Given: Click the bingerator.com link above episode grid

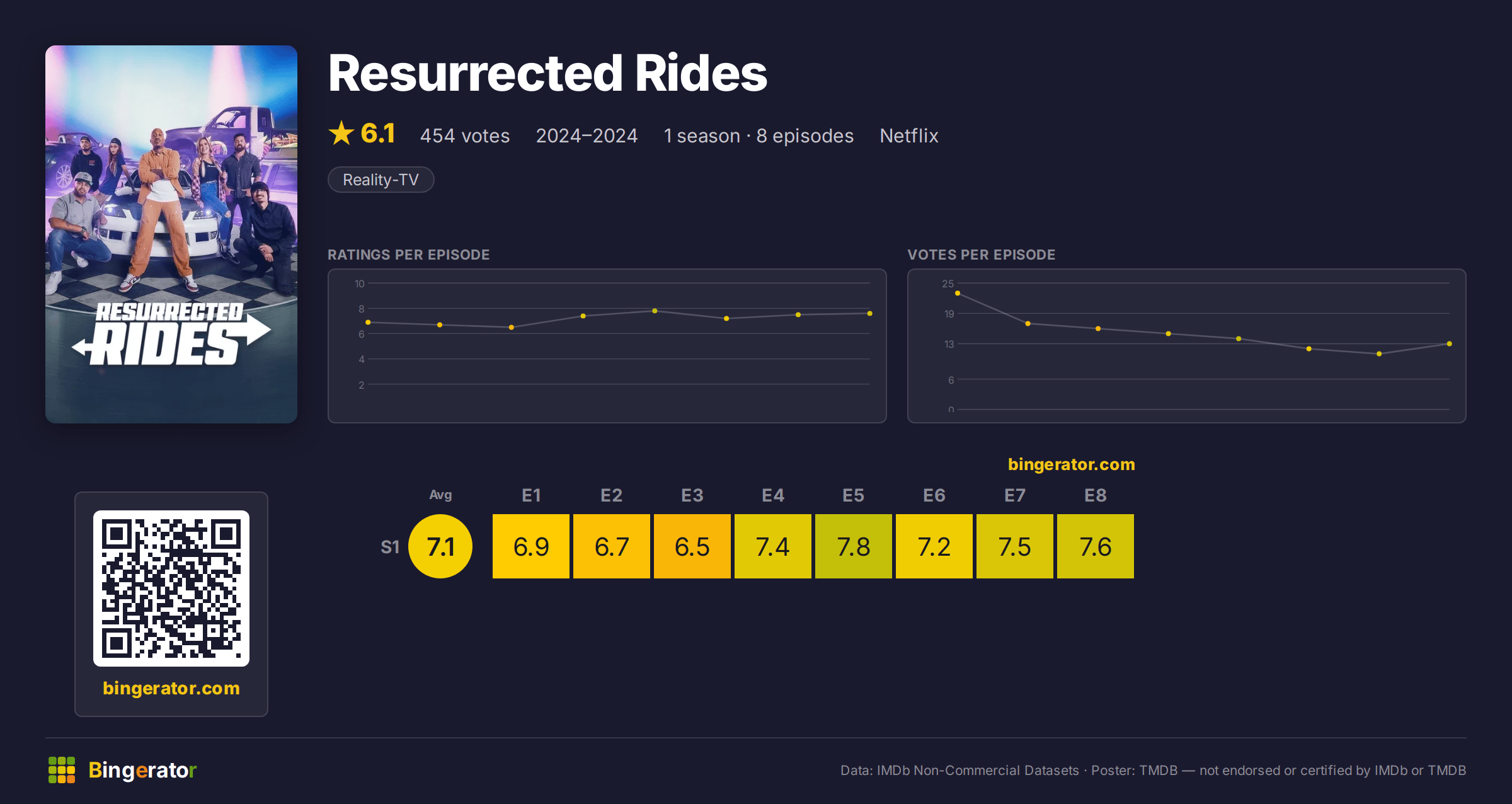Looking at the screenshot, I should 1071,464.
